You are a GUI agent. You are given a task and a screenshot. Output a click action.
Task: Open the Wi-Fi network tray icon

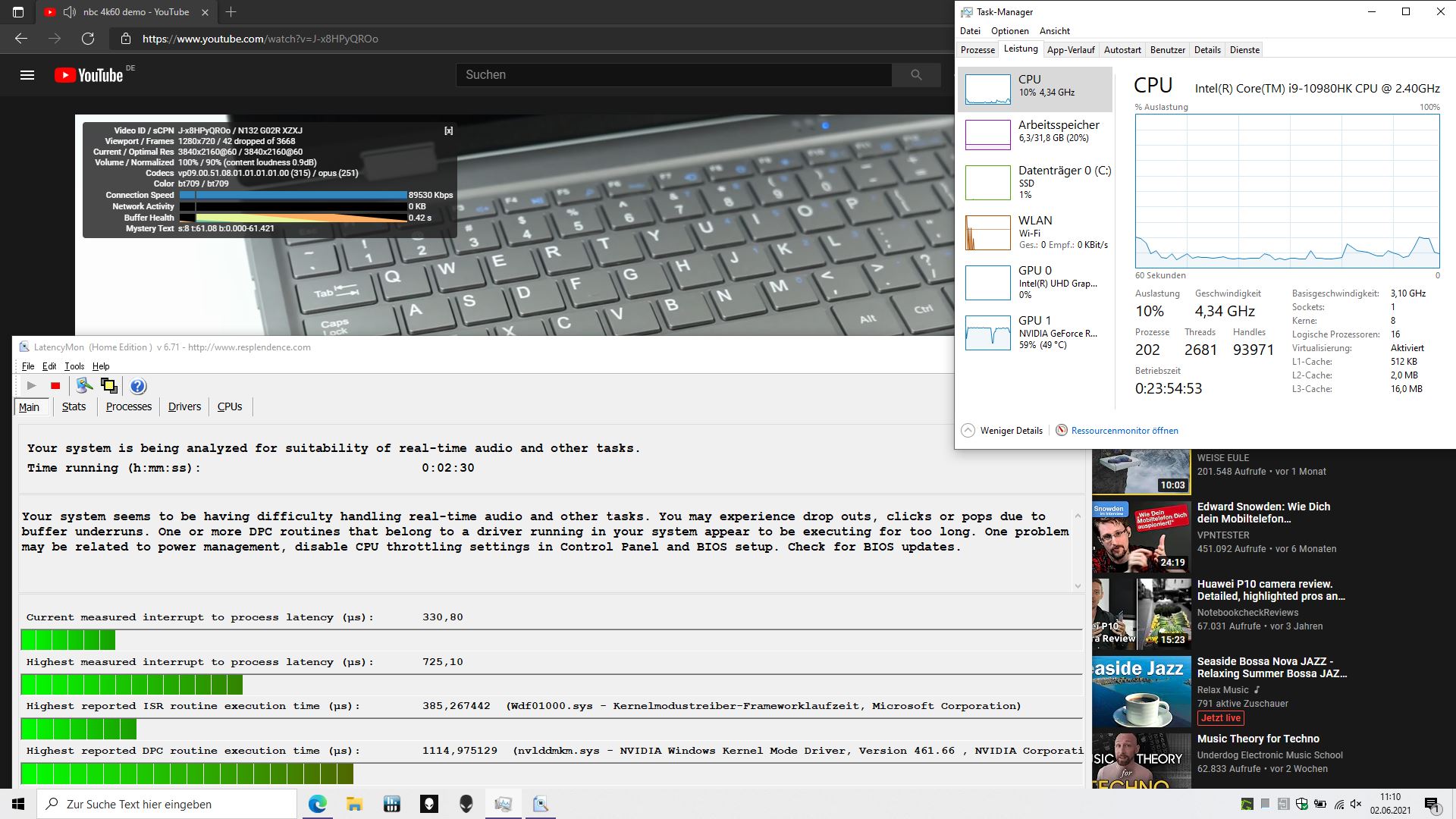(x=1339, y=804)
